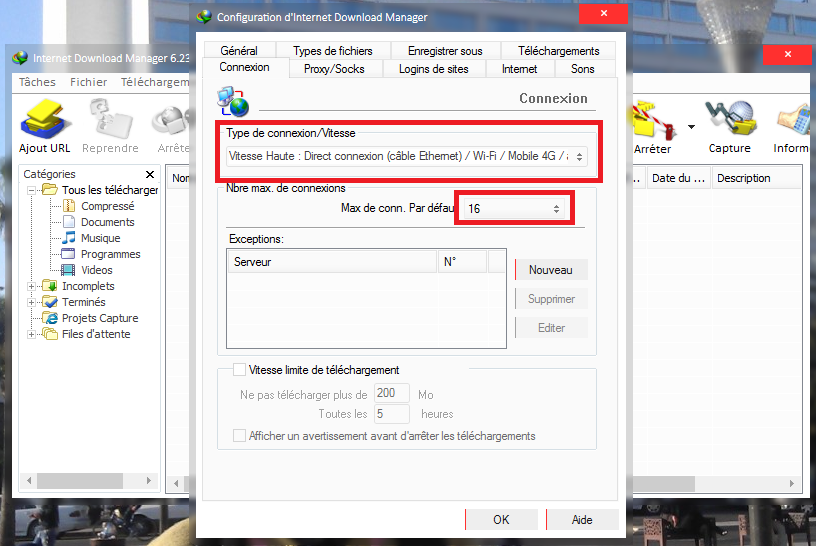Open the Internet tab
Viewport: 816px width, 546px height.
pyautogui.click(x=519, y=69)
